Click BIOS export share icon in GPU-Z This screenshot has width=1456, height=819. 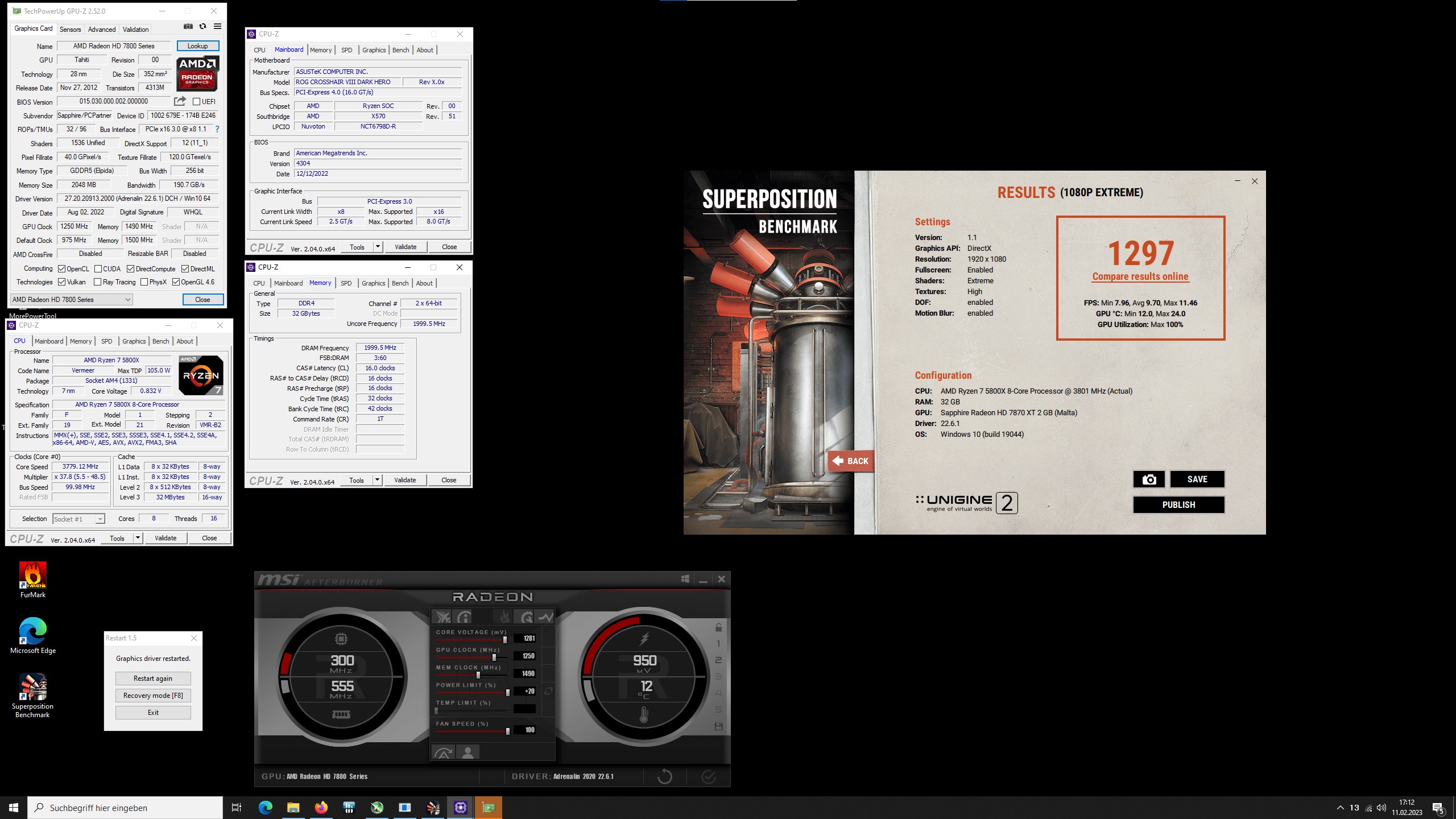[180, 101]
